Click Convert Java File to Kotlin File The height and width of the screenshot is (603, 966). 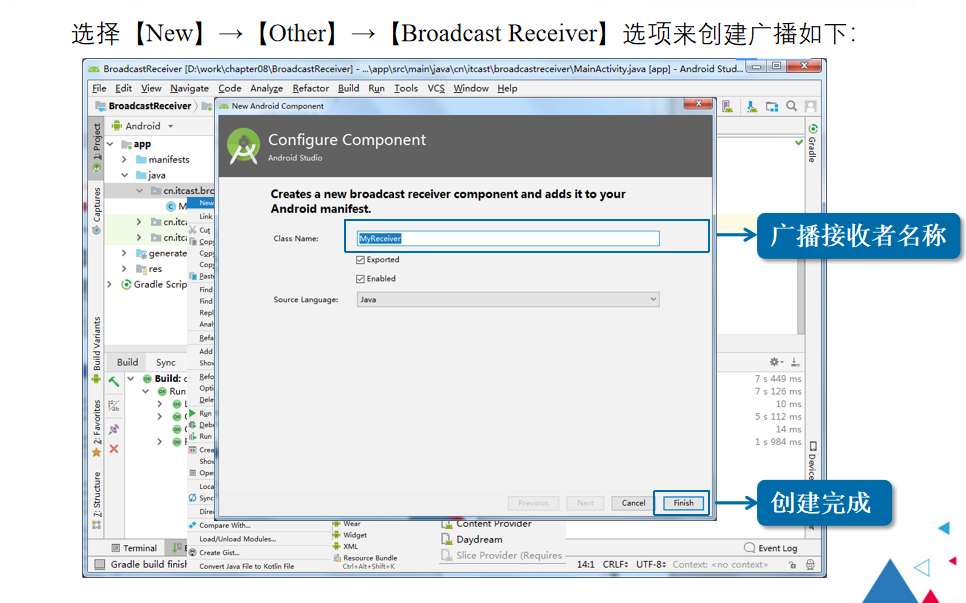click(246, 566)
